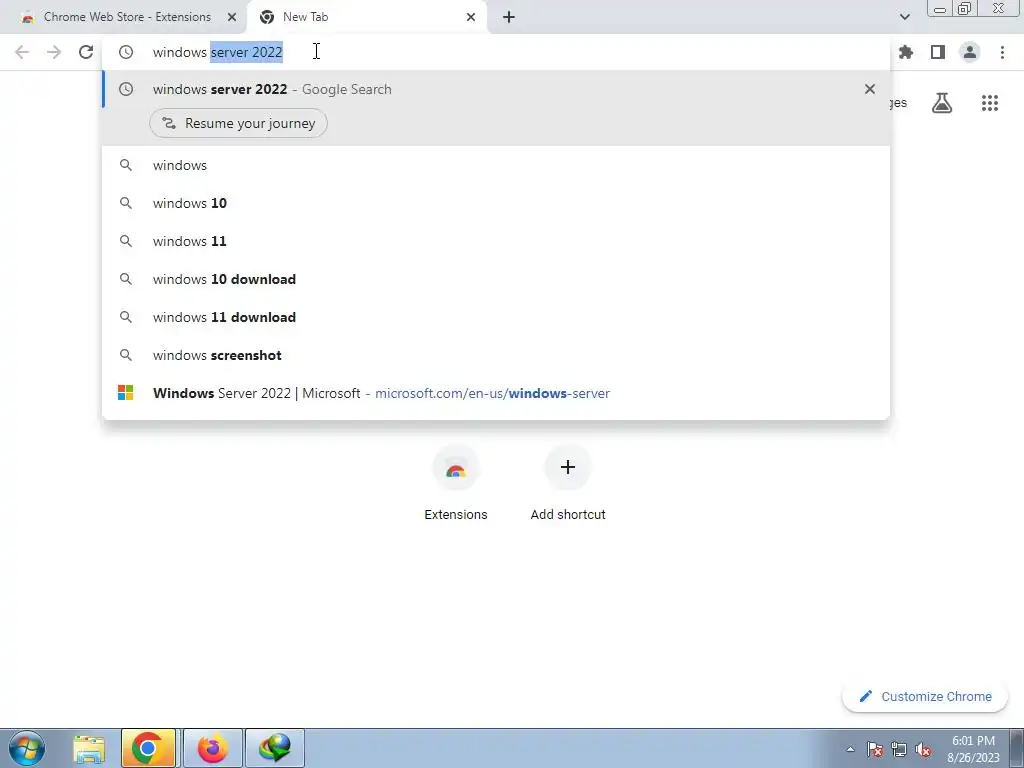
Task: Open tab search dropdown arrow
Action: 904,17
